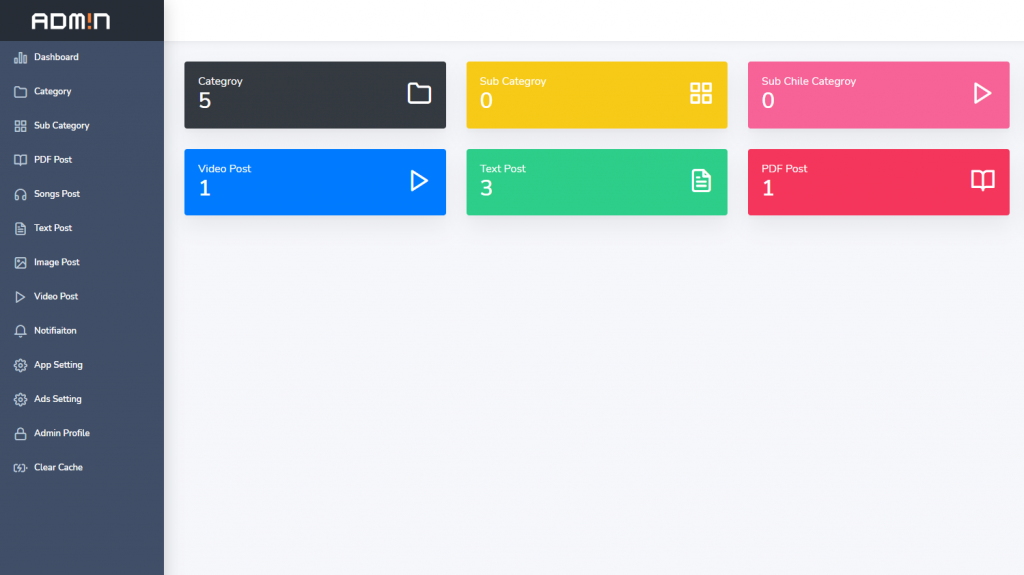Click the folder icon beside Category in sidebar

[20, 92]
